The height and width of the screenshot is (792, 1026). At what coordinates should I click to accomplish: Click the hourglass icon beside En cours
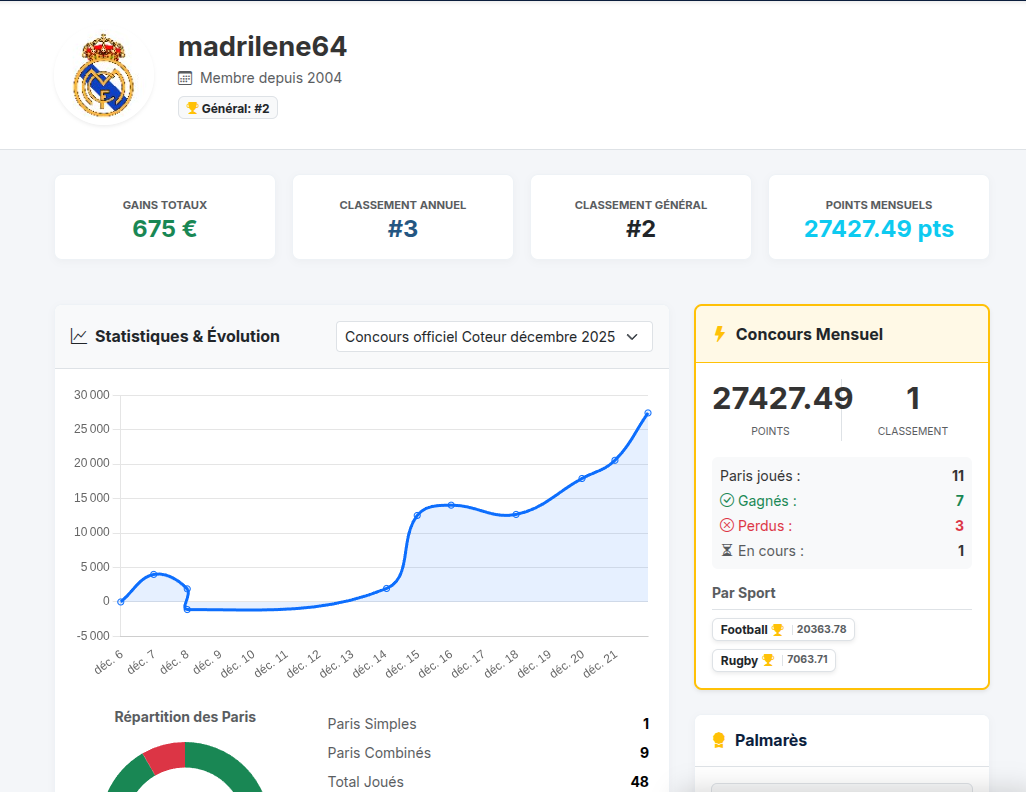[727, 551]
